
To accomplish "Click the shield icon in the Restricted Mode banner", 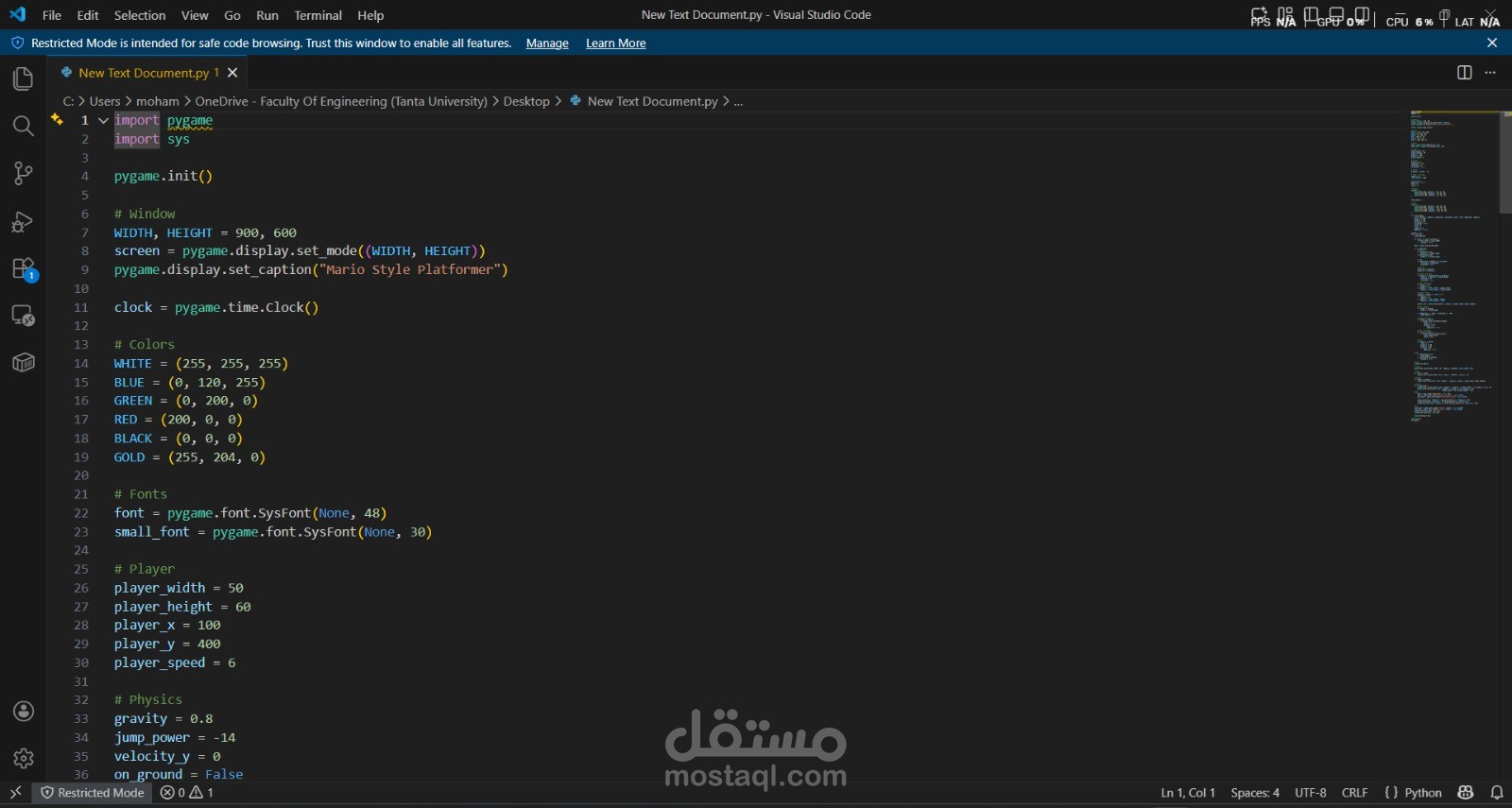I will pos(17,43).
